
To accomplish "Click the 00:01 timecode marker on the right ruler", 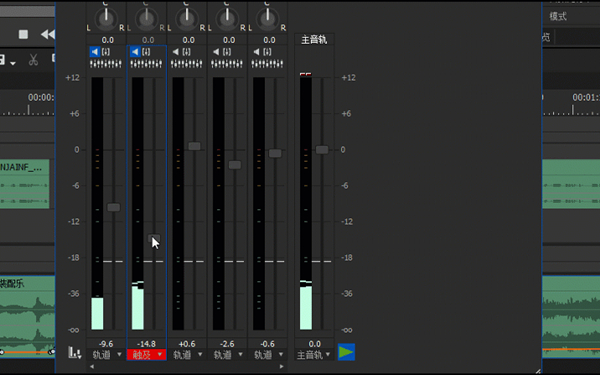I will point(586,98).
